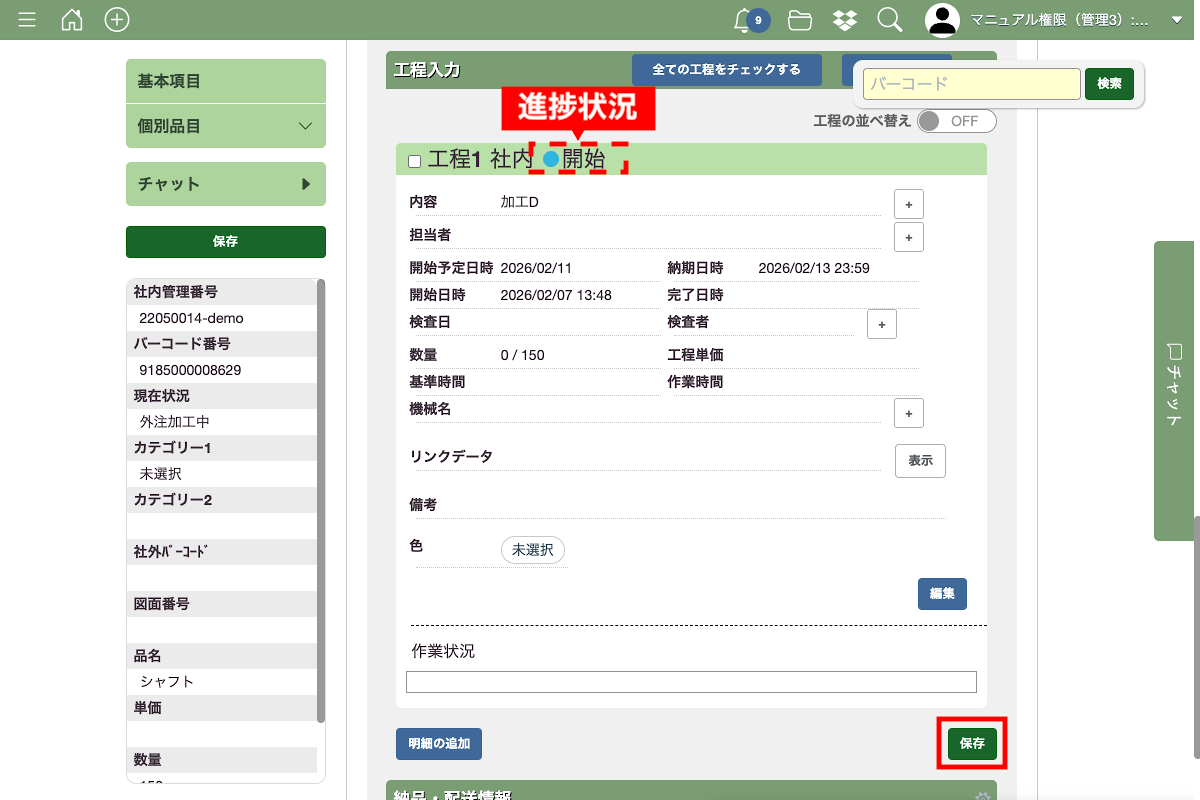1200x800 pixels.
Task: Click the circled plus add icon
Action: click(117, 20)
